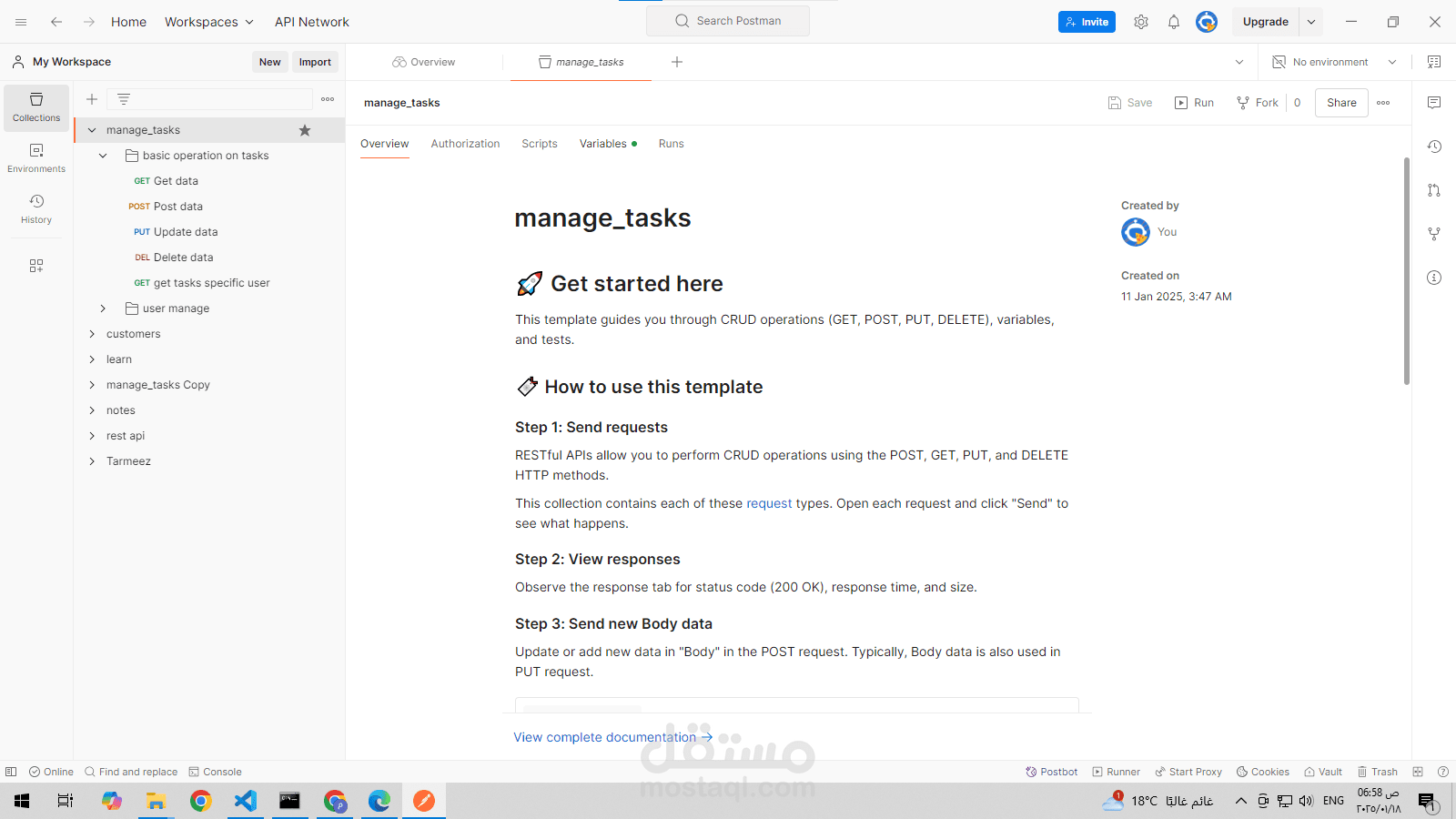Open the collection info icon in right sidebar
This screenshot has height=819, width=1456.
coord(1434,278)
